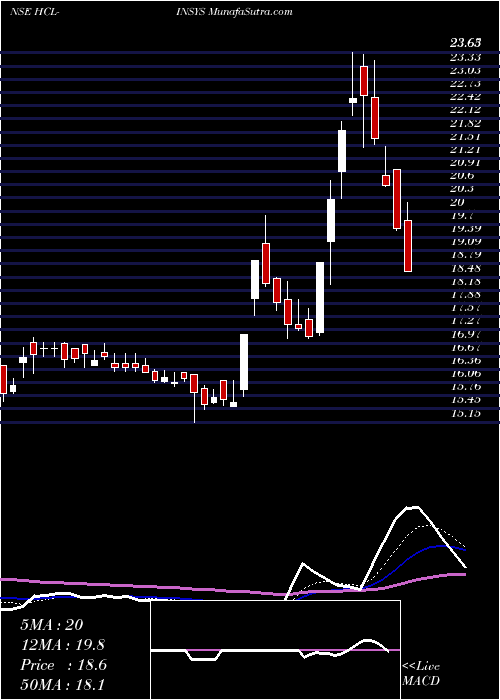Screen dimensions: 500x700
Task: Select the 23.63 top price label
Action: point(466,43)
